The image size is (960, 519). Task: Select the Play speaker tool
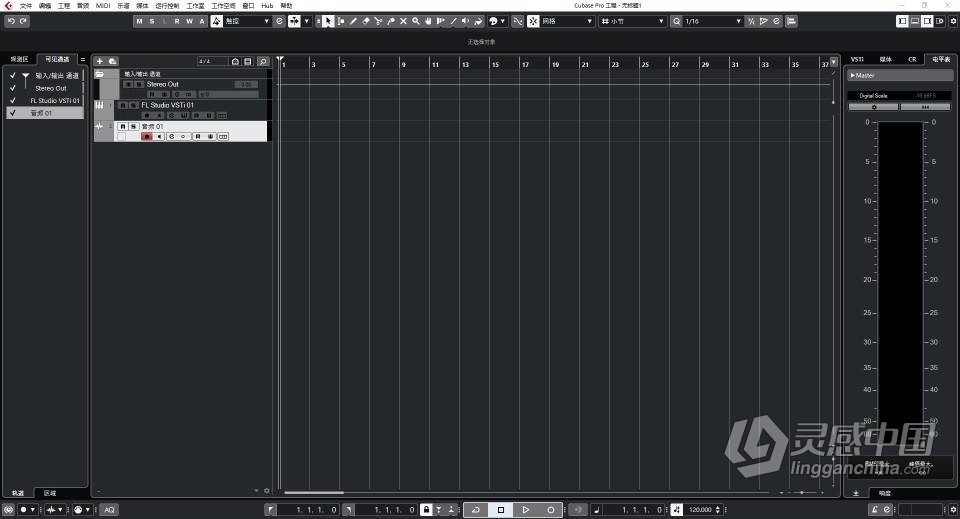click(465, 21)
